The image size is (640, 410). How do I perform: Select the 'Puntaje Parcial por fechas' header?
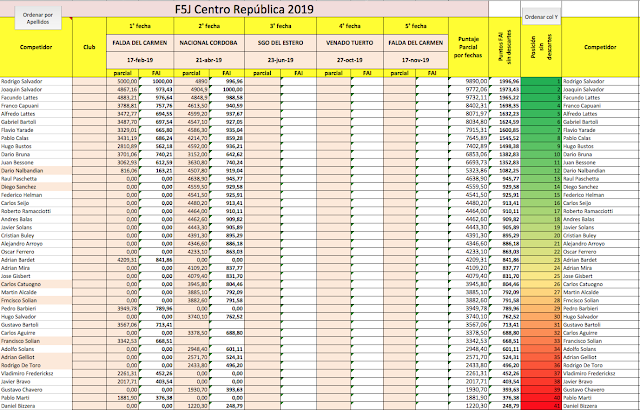point(468,47)
